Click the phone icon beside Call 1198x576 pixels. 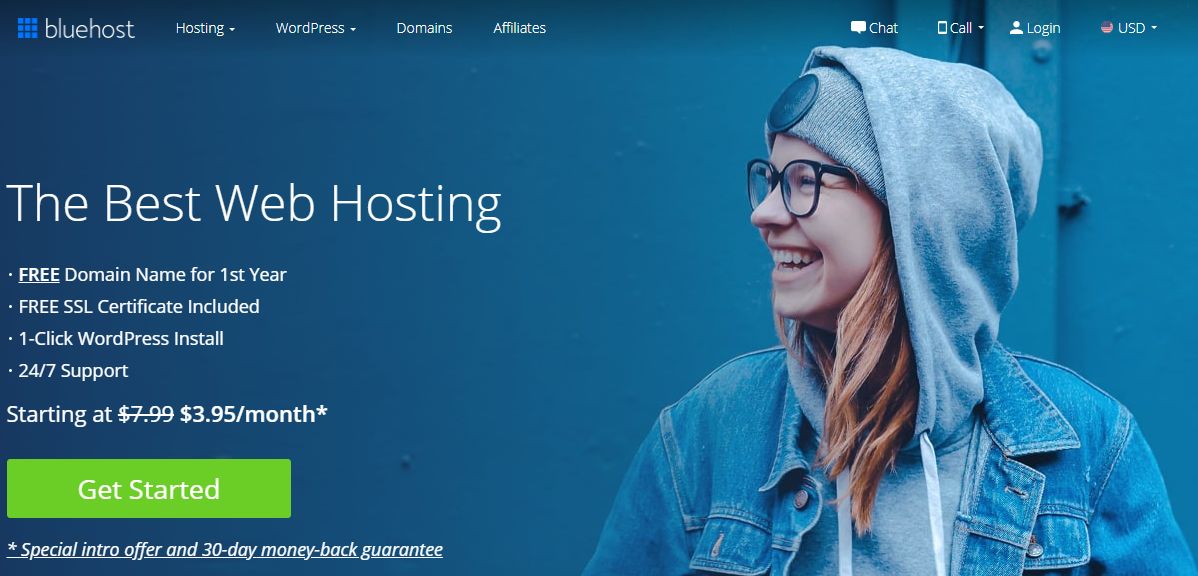click(x=942, y=28)
